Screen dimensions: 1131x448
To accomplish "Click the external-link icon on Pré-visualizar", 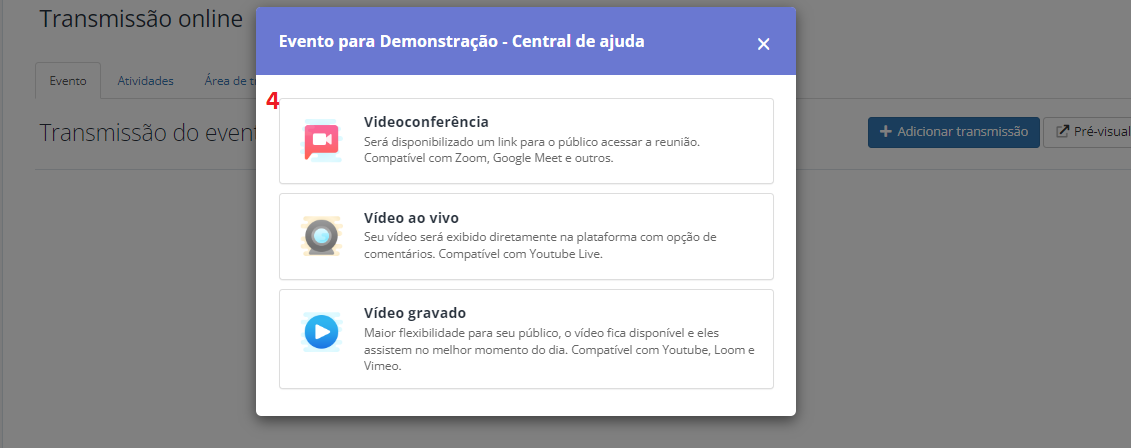I will pos(1062,131).
